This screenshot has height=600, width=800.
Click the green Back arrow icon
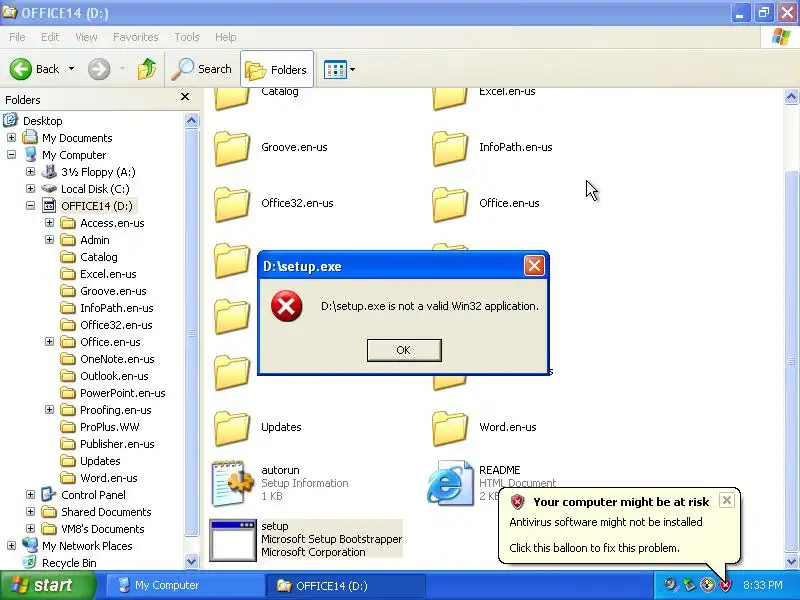[x=21, y=69]
